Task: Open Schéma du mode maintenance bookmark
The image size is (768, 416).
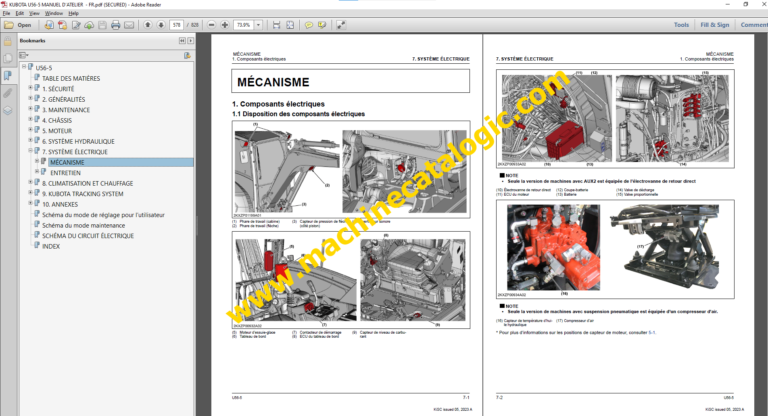Action: [83, 225]
